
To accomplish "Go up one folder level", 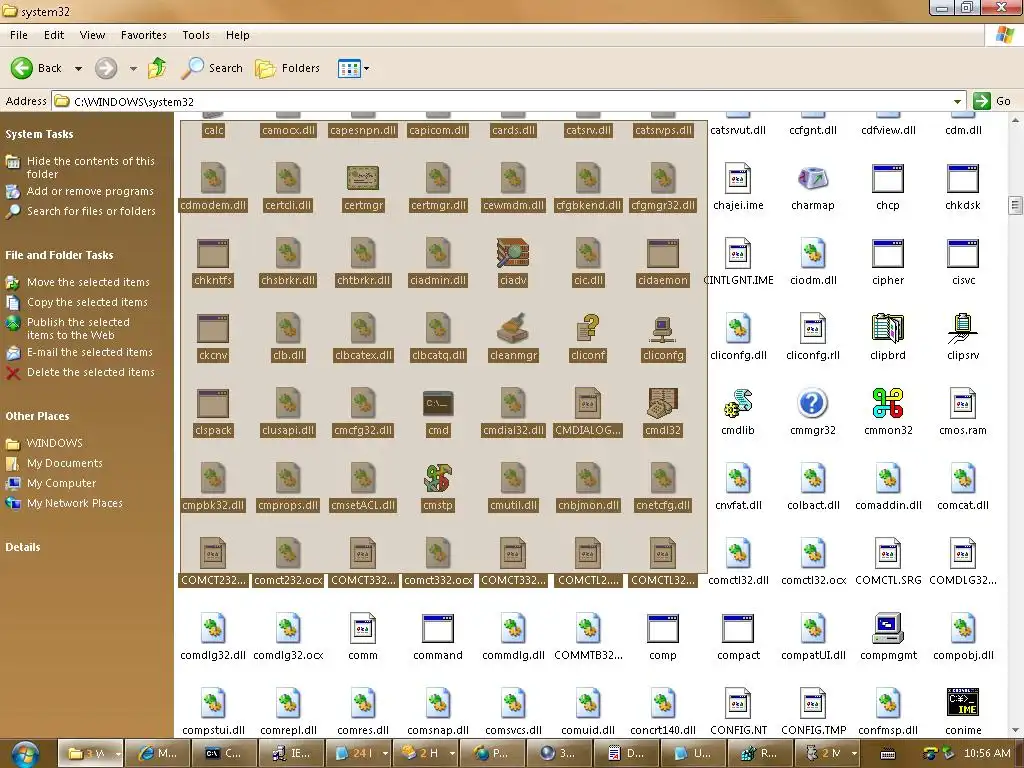I will (157, 68).
